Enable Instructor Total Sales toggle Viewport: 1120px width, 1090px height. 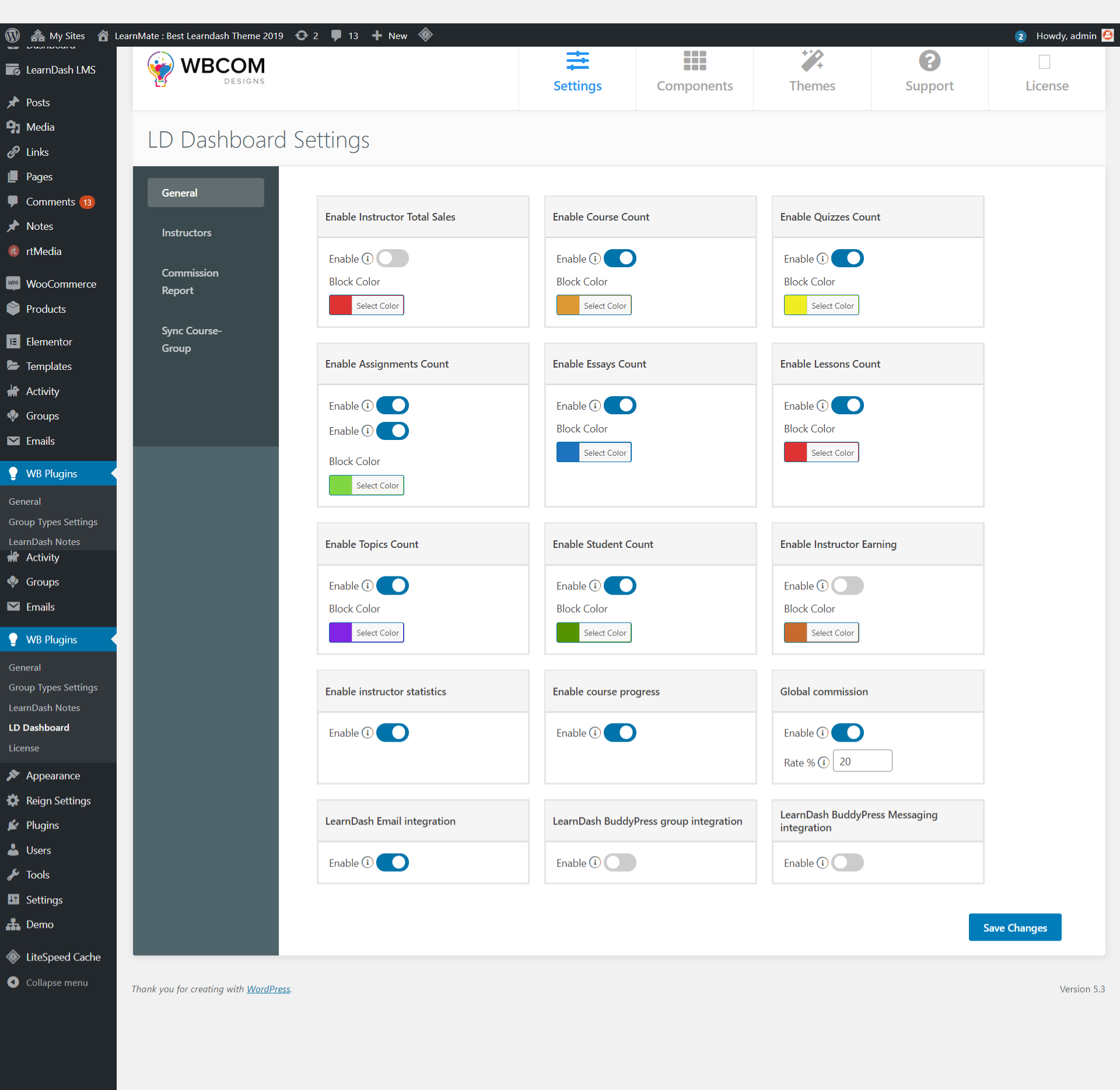[x=392, y=258]
